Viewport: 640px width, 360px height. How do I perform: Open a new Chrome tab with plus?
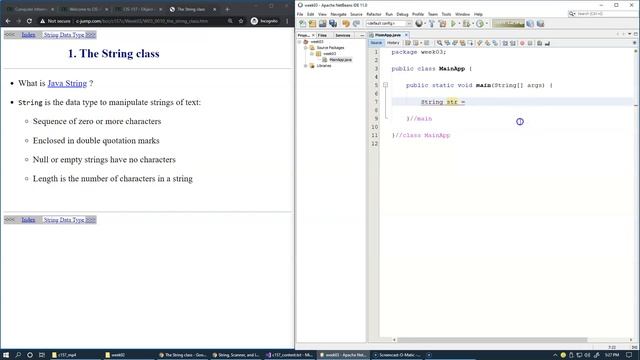227,9
